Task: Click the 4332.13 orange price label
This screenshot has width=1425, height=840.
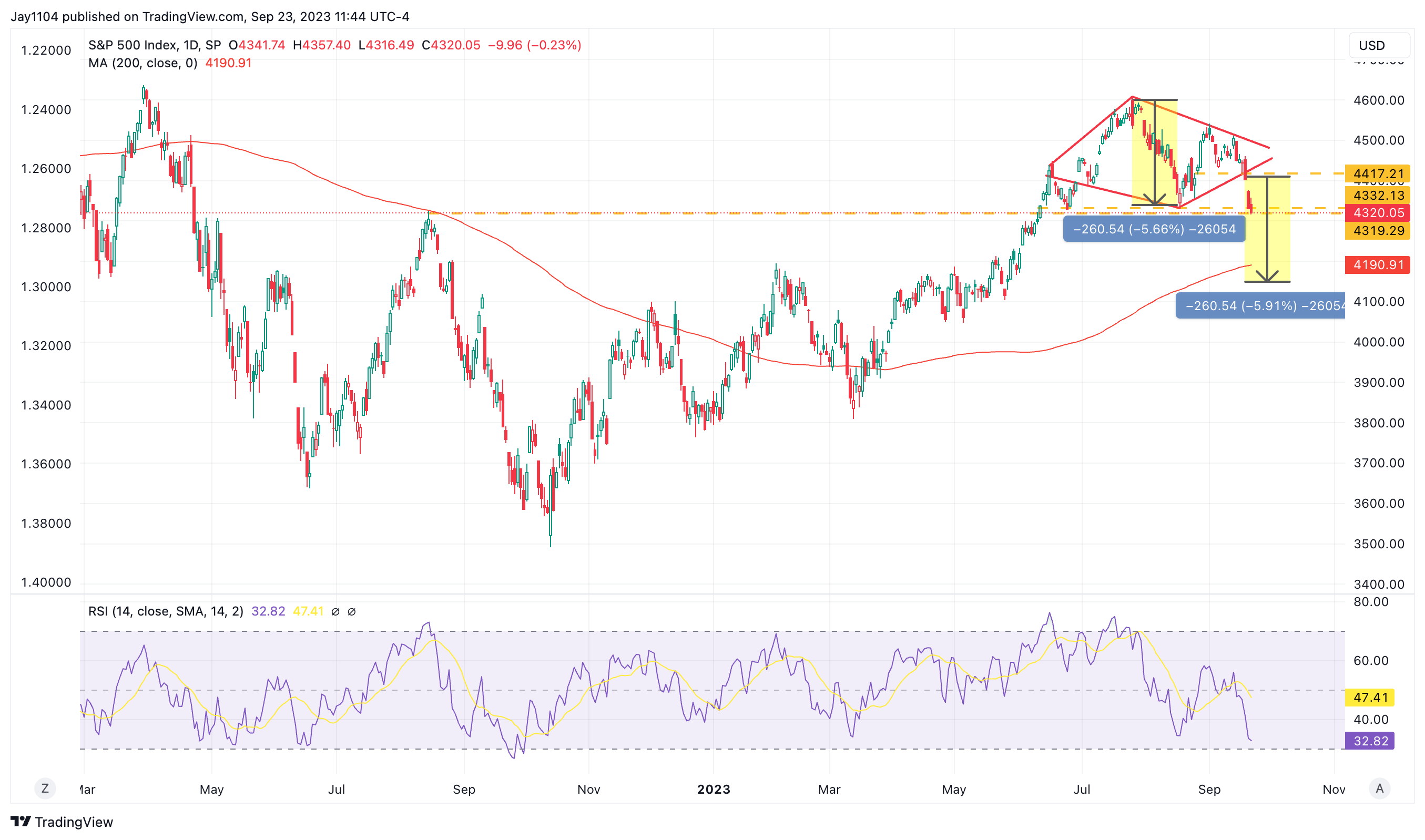Action: (x=1378, y=196)
